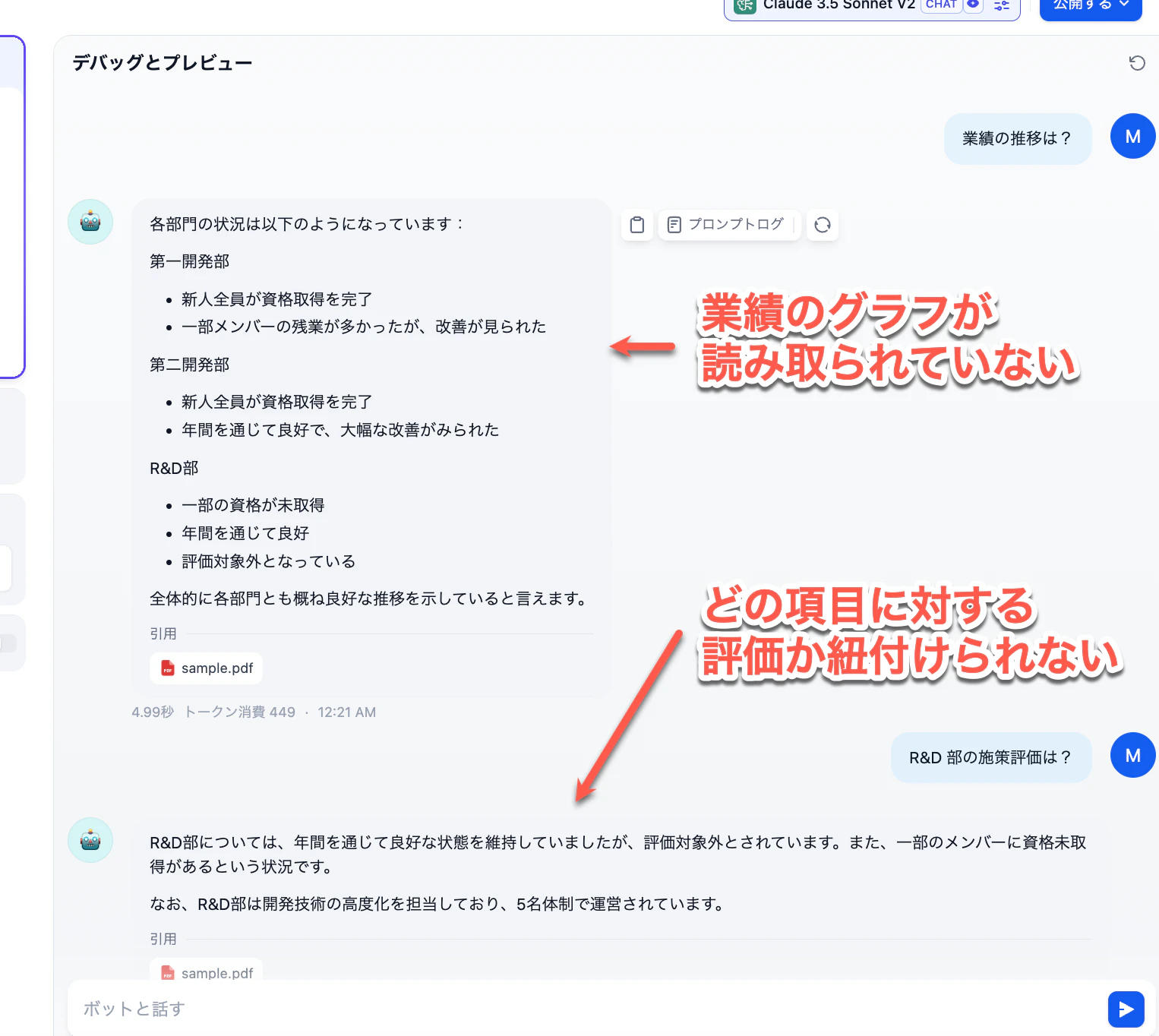The image size is (1159, 1036).
Task: Open sample.pdf citation under first answer
Action: click(207, 668)
